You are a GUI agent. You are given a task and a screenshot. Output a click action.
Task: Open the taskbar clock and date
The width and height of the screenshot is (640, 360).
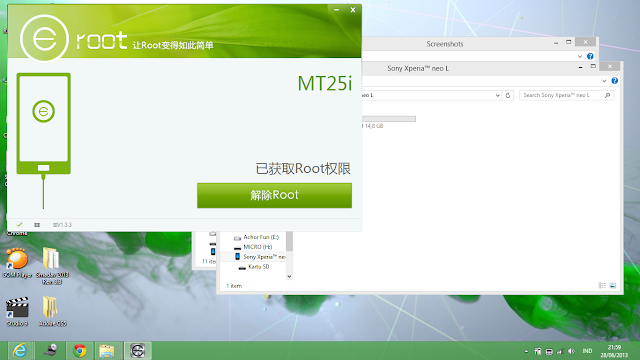pos(614,351)
